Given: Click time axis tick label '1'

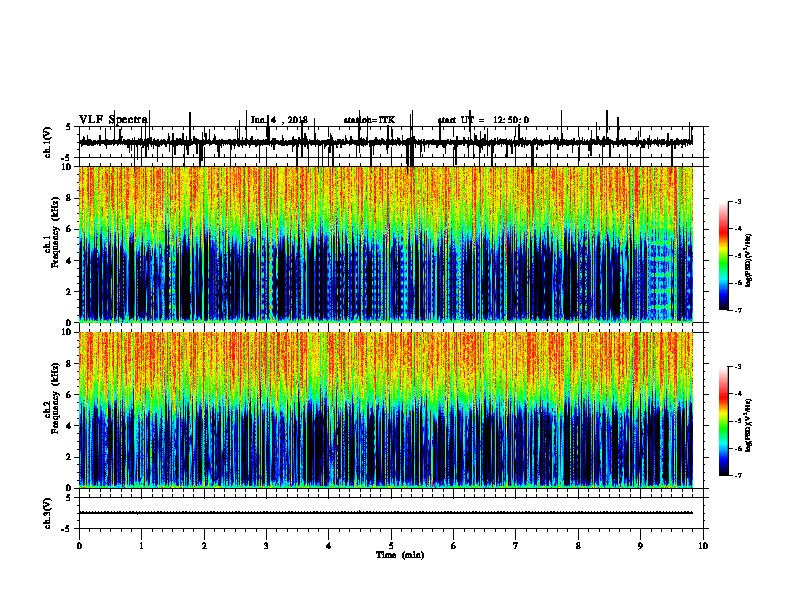Looking at the screenshot, I should tap(141, 546).
